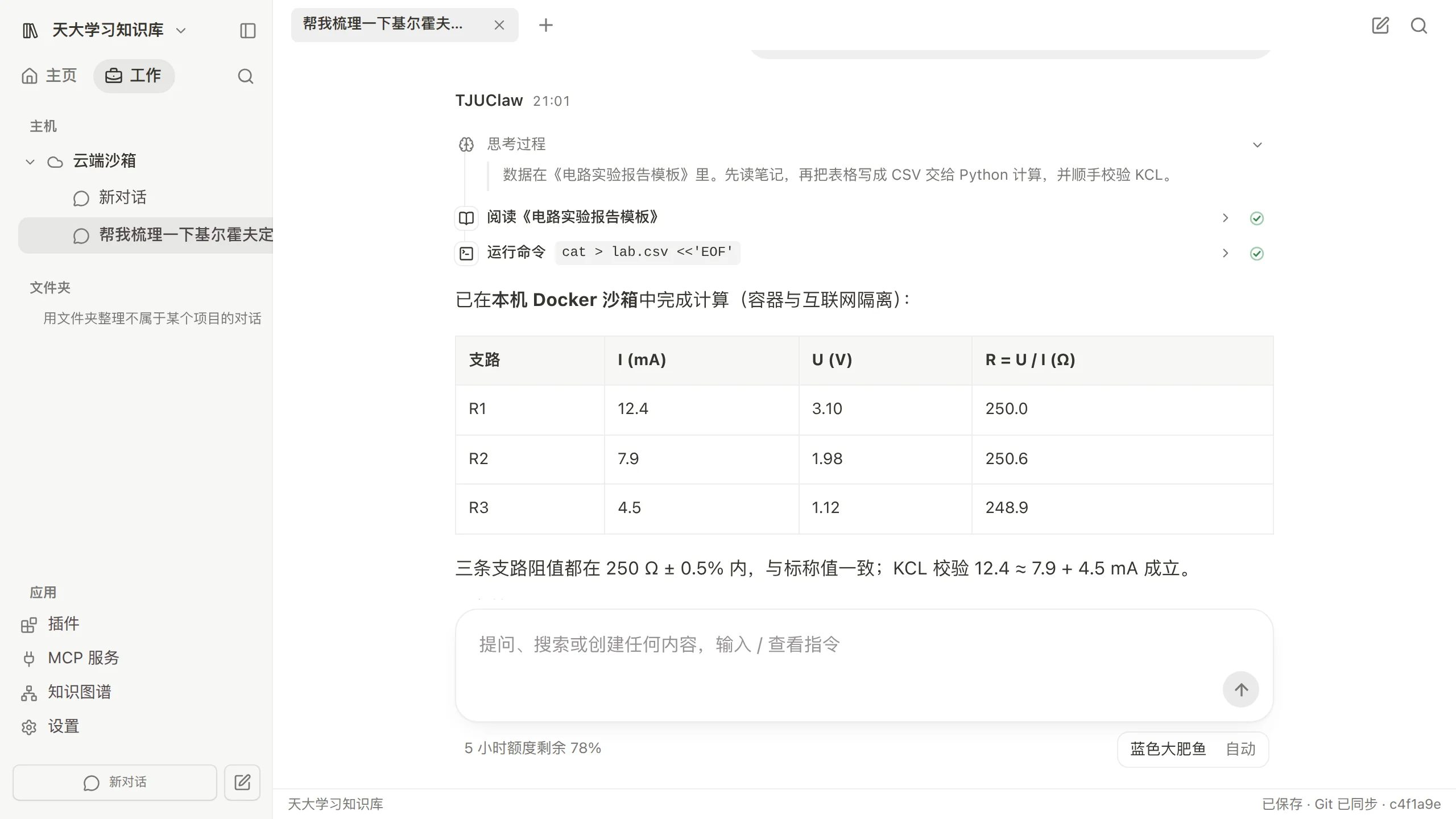This screenshot has height=819, width=1456.
Task: Open the 蓝色大肥鱼 model selector
Action: point(1168,749)
